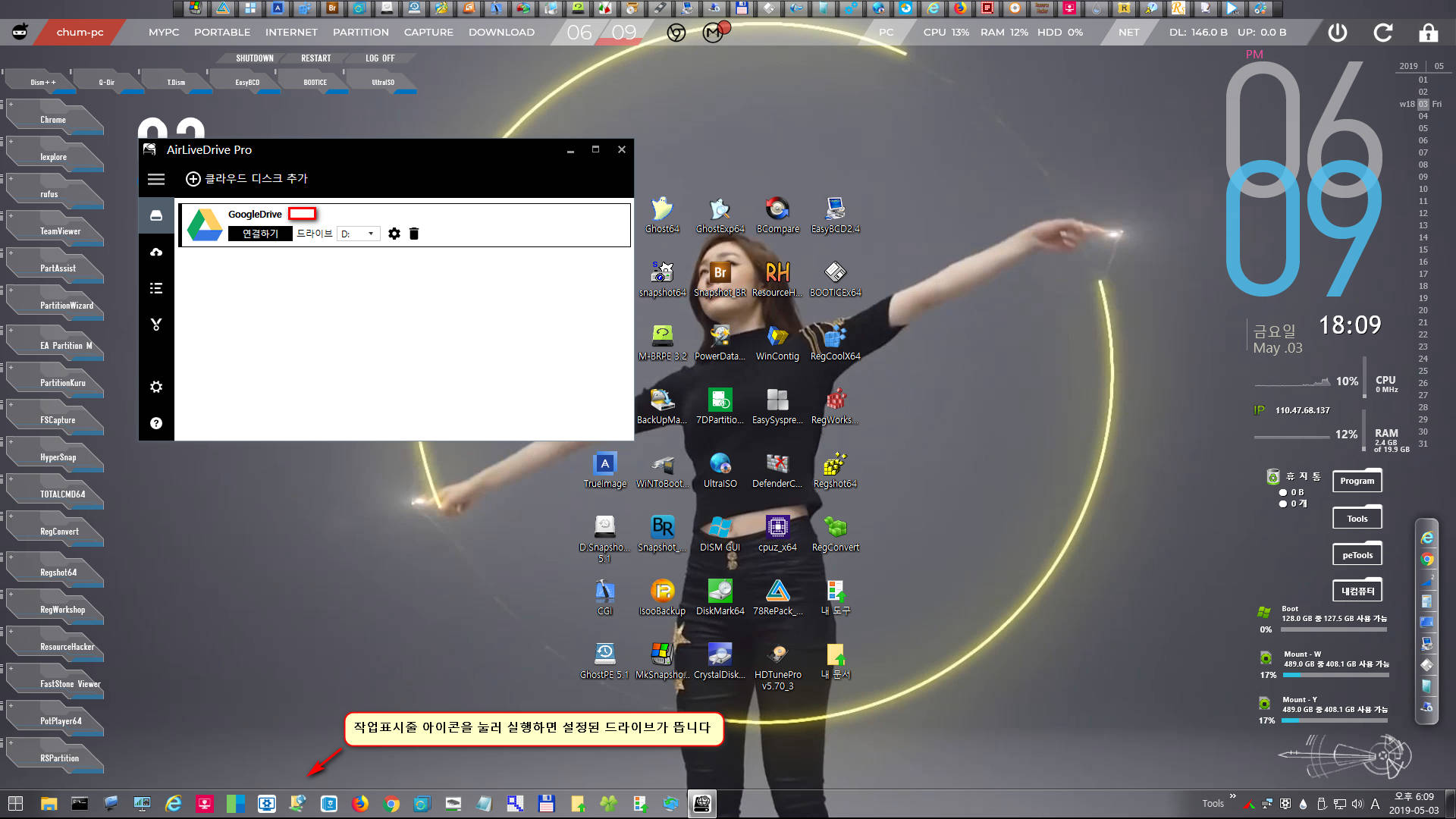This screenshot has height=819, width=1456.
Task: Expand the plus on HyperSnap tile
Action: tap(11, 442)
